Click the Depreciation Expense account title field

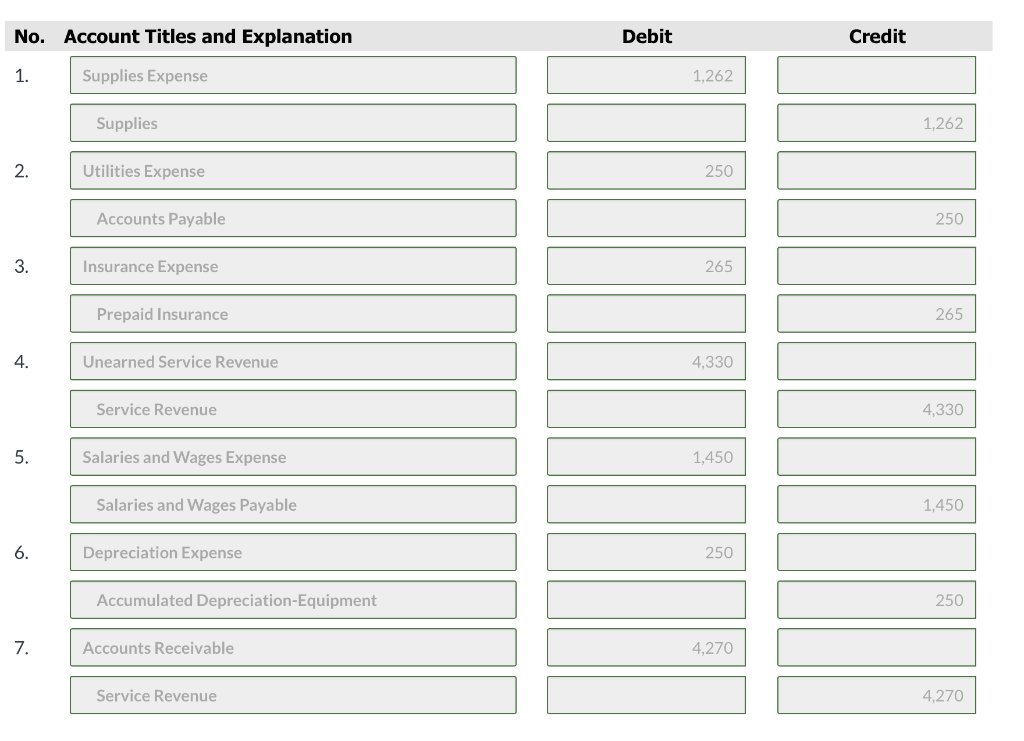point(292,552)
